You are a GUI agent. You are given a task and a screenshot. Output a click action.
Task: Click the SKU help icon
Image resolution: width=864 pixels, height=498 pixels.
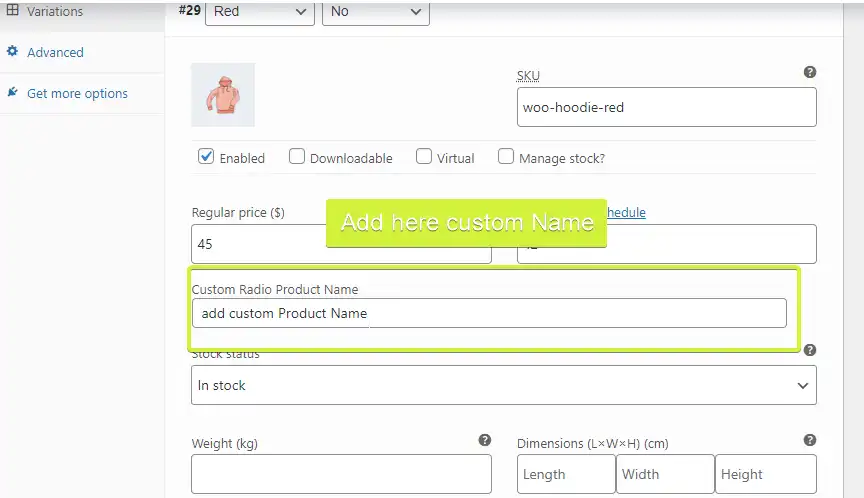(809, 72)
